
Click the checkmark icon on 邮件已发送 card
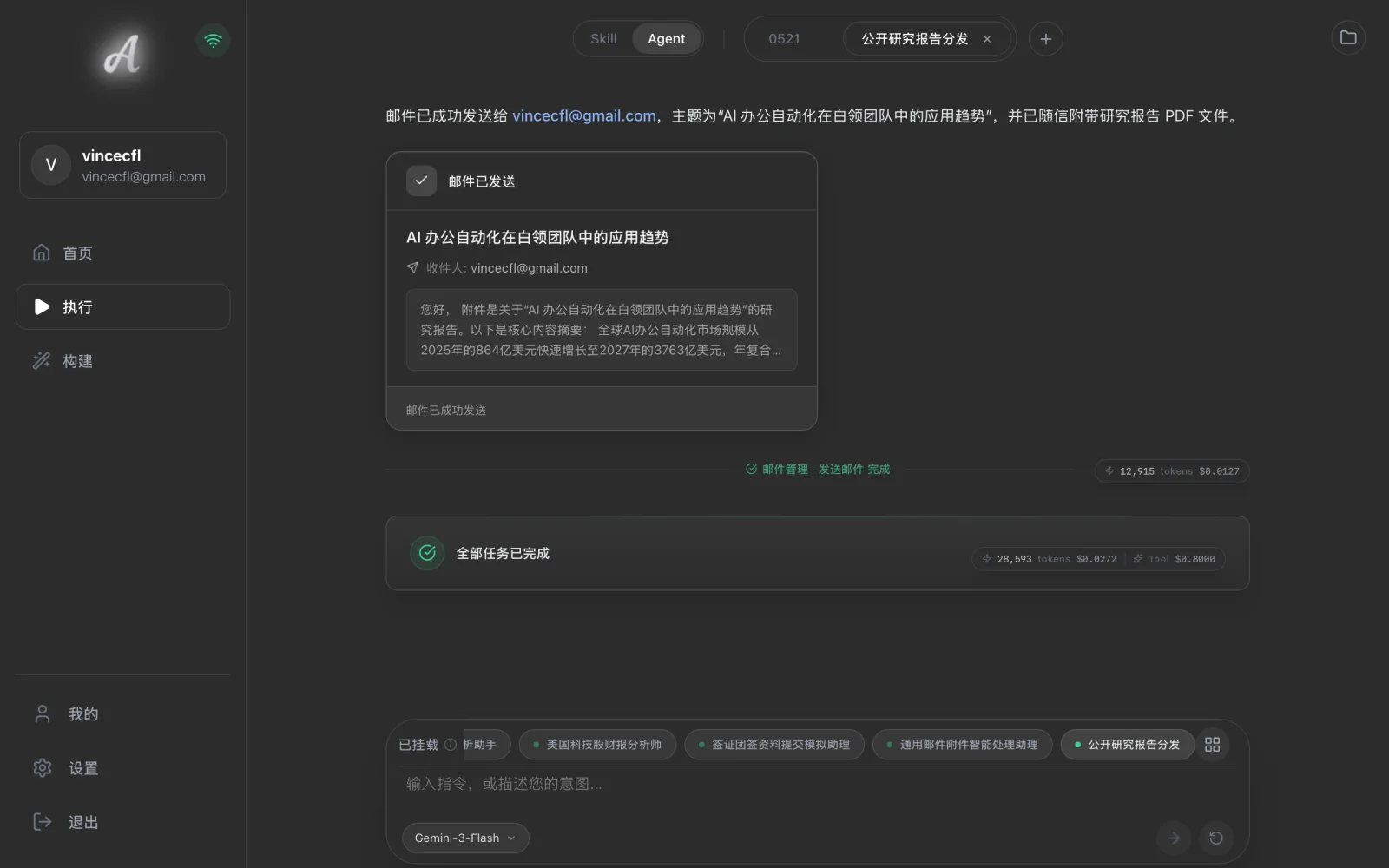click(421, 181)
